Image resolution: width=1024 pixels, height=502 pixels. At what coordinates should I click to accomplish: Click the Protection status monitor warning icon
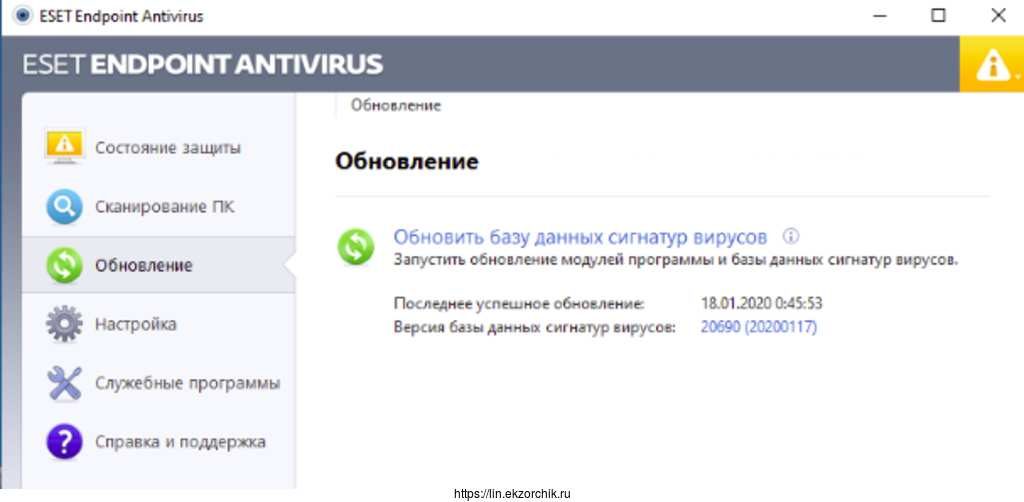coord(65,148)
